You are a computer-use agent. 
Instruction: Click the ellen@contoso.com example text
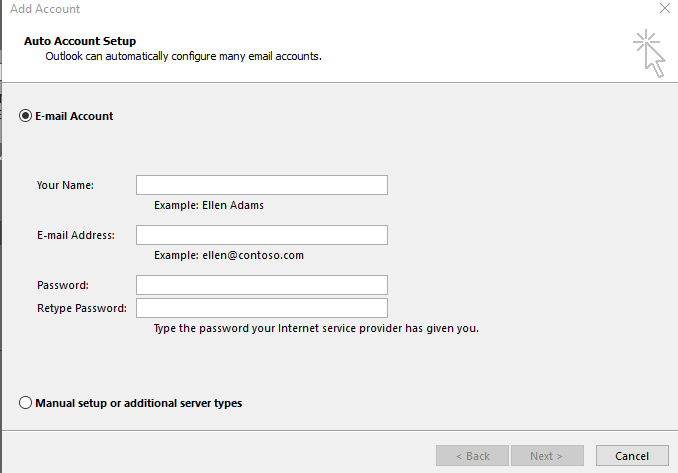(253, 255)
